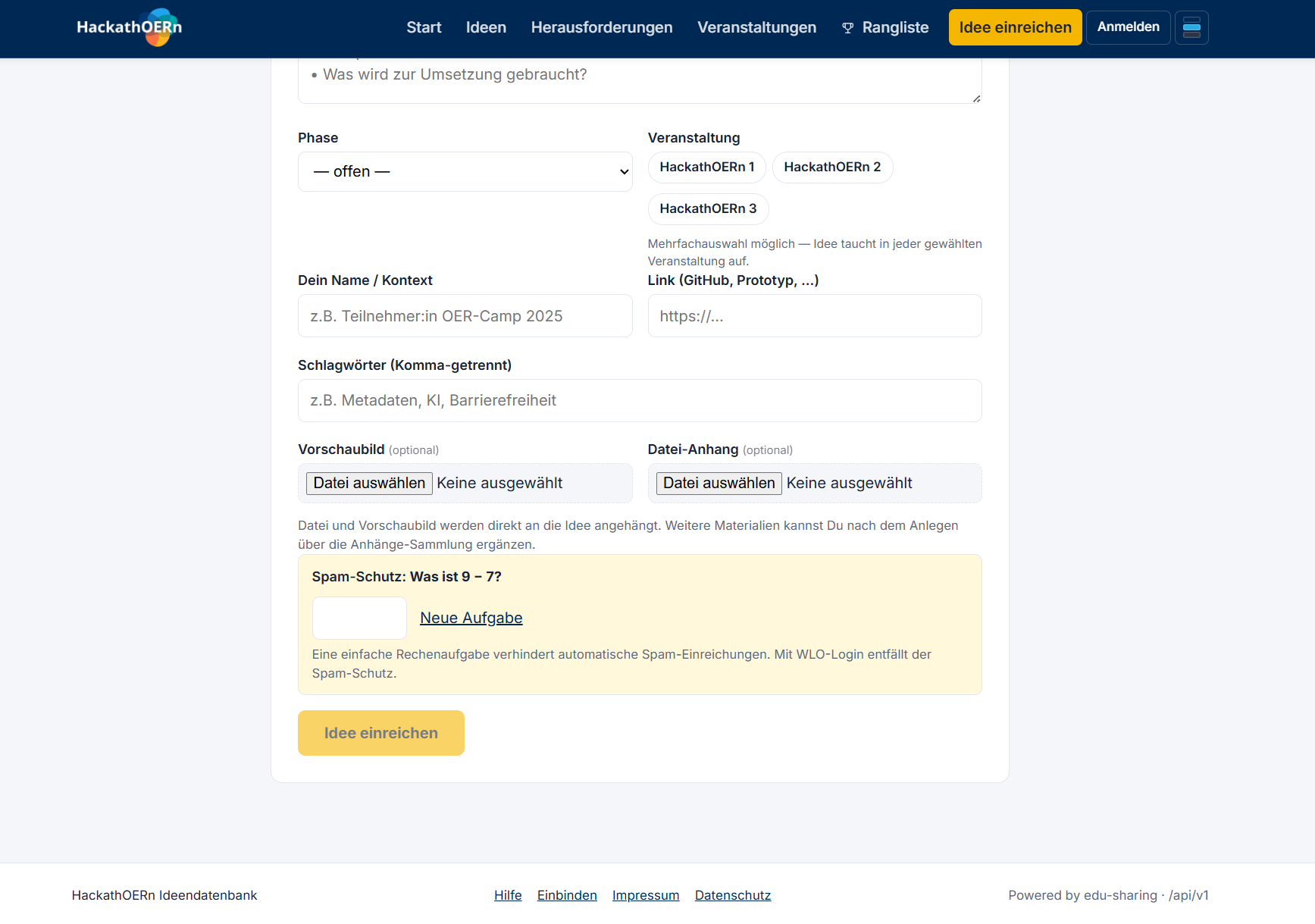Image resolution: width=1315 pixels, height=924 pixels.
Task: Click the HackathOERn logo
Action: tap(129, 27)
